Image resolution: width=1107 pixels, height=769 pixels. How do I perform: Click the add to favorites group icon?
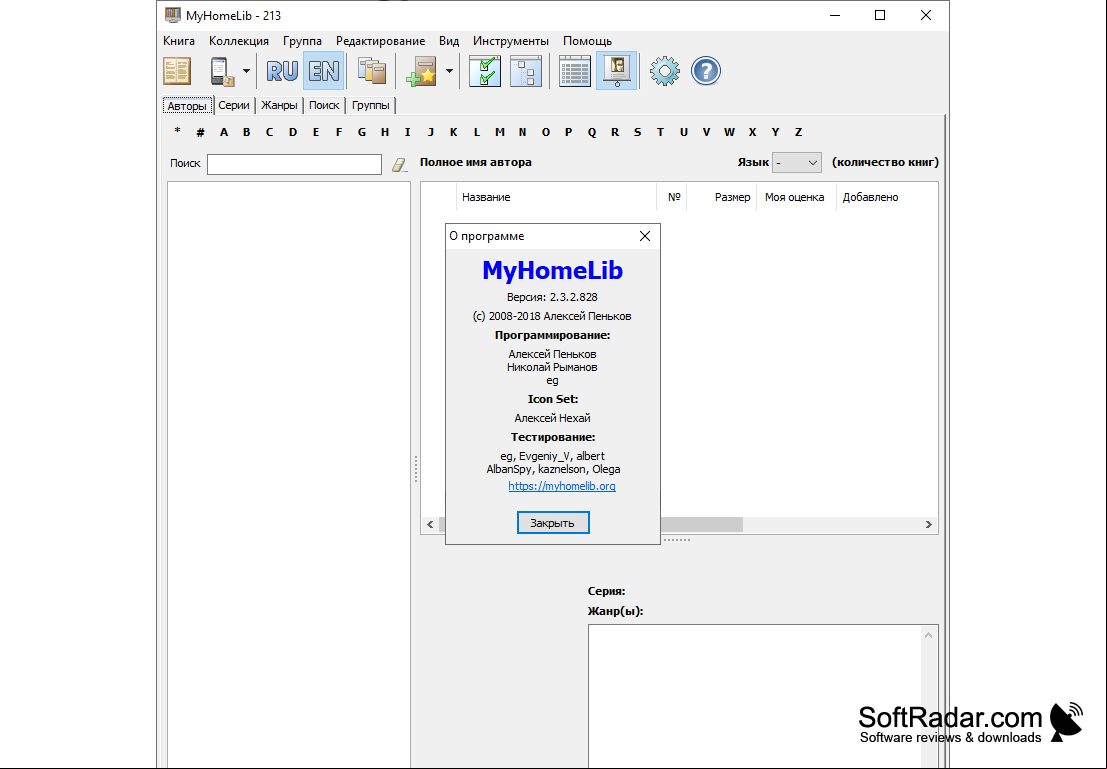[x=423, y=71]
